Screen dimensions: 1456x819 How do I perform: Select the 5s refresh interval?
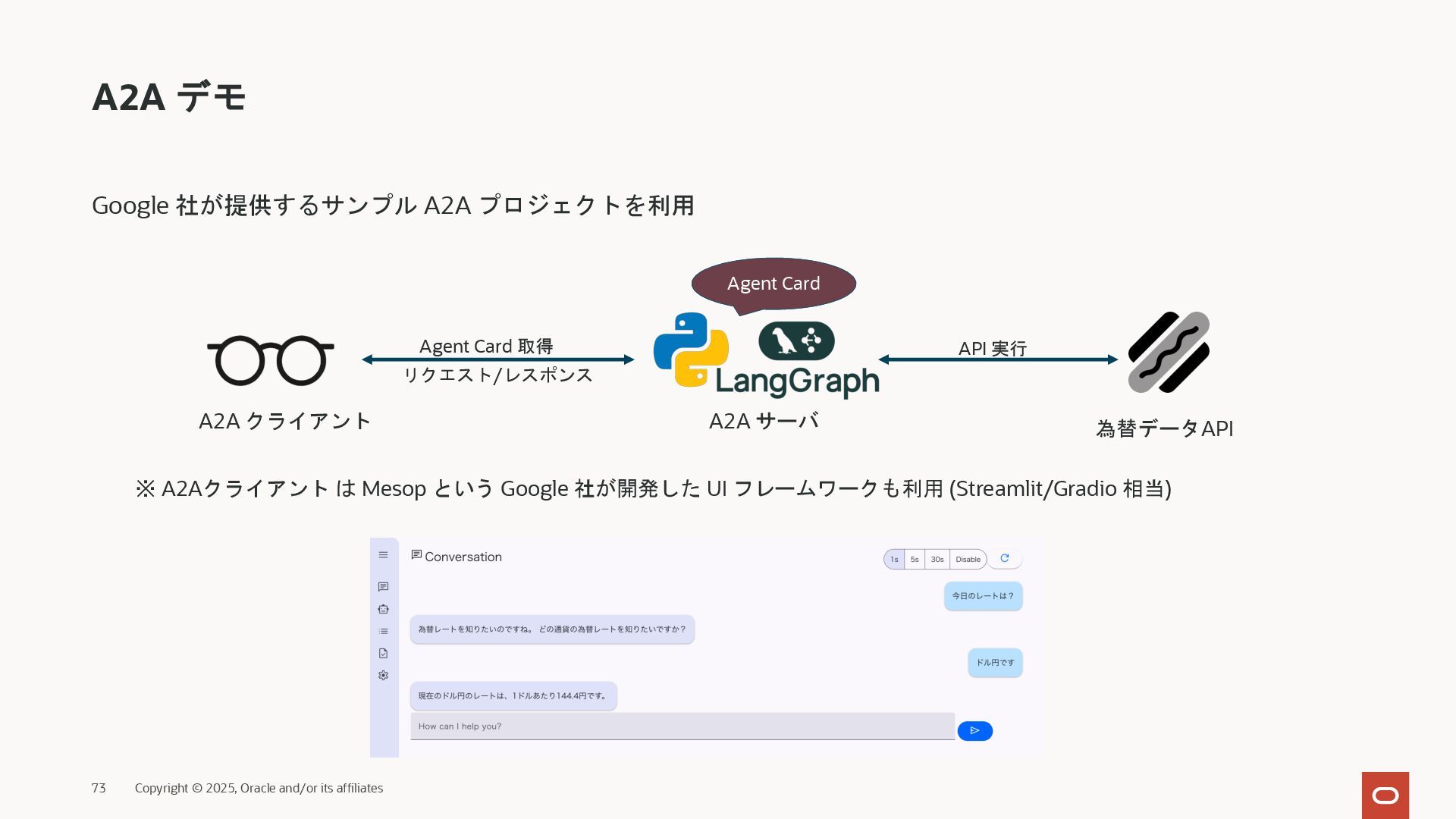click(915, 560)
